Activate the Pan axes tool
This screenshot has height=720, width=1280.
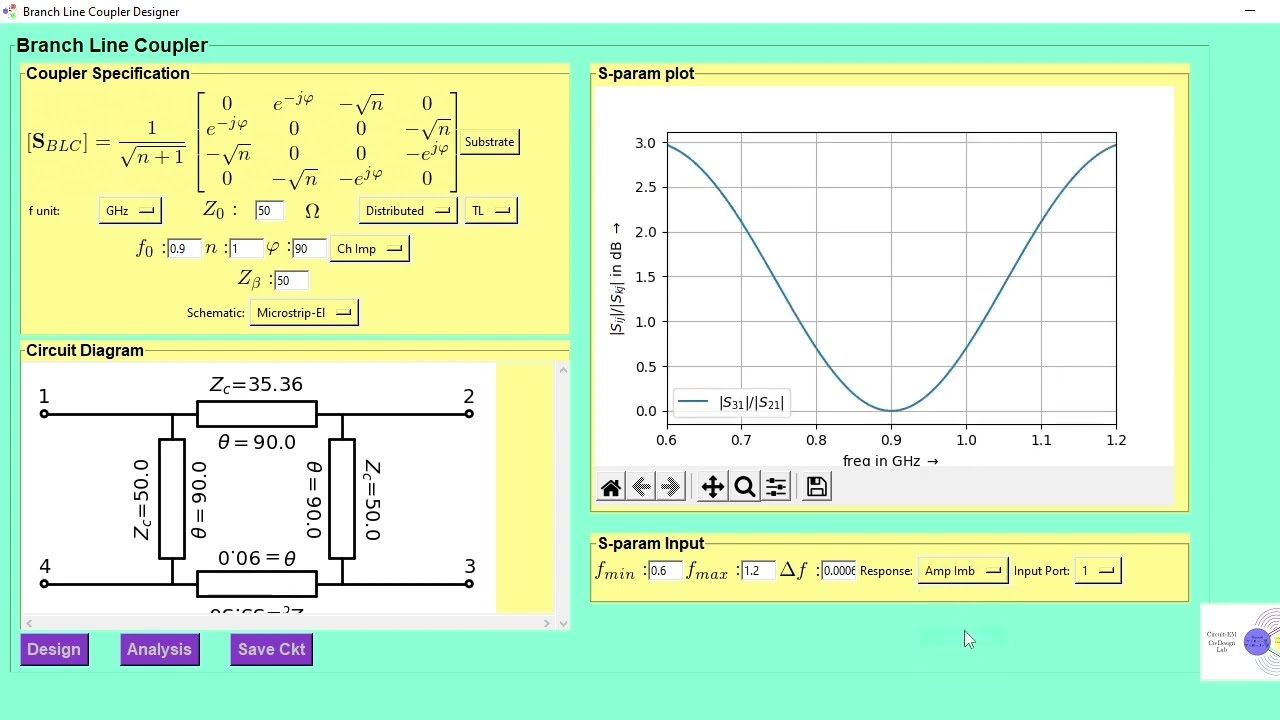coord(713,487)
